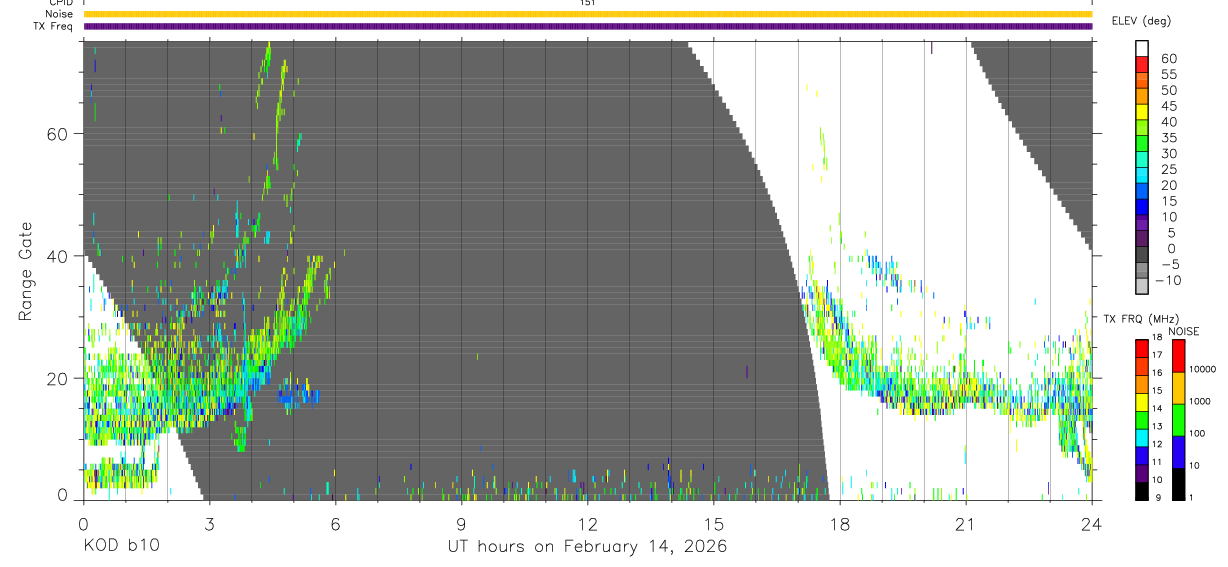Click the 'UT hours on February 14, 2026' label

(587, 547)
